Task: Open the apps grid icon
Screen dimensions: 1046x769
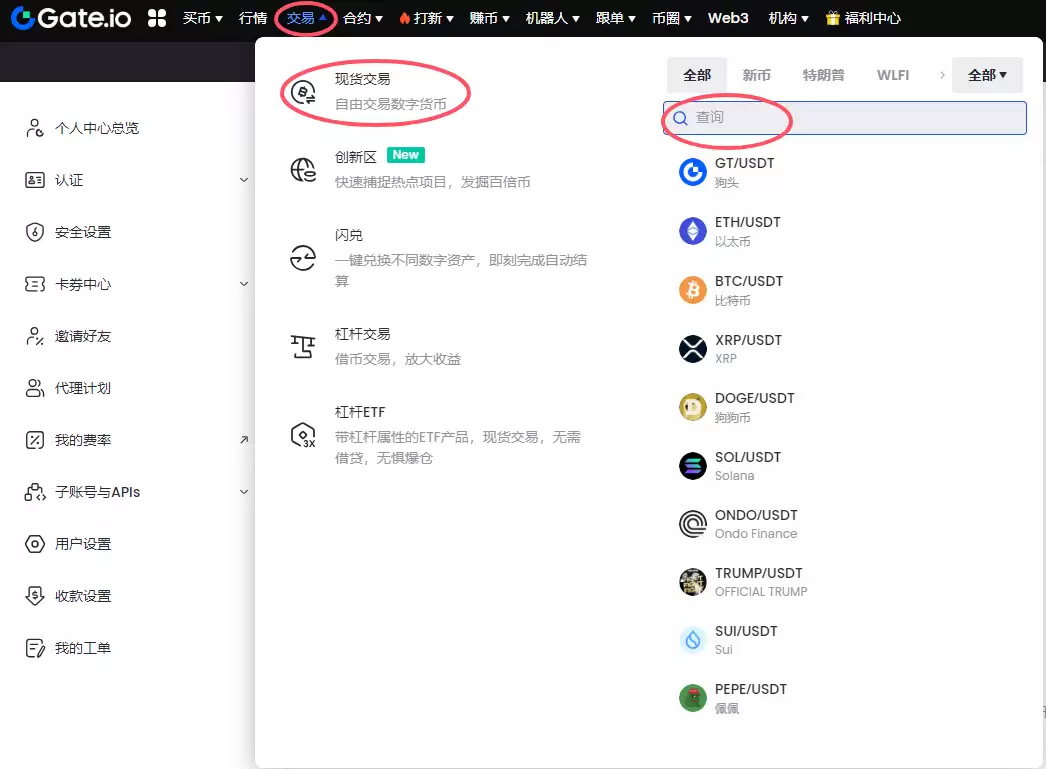Action: pos(157,18)
